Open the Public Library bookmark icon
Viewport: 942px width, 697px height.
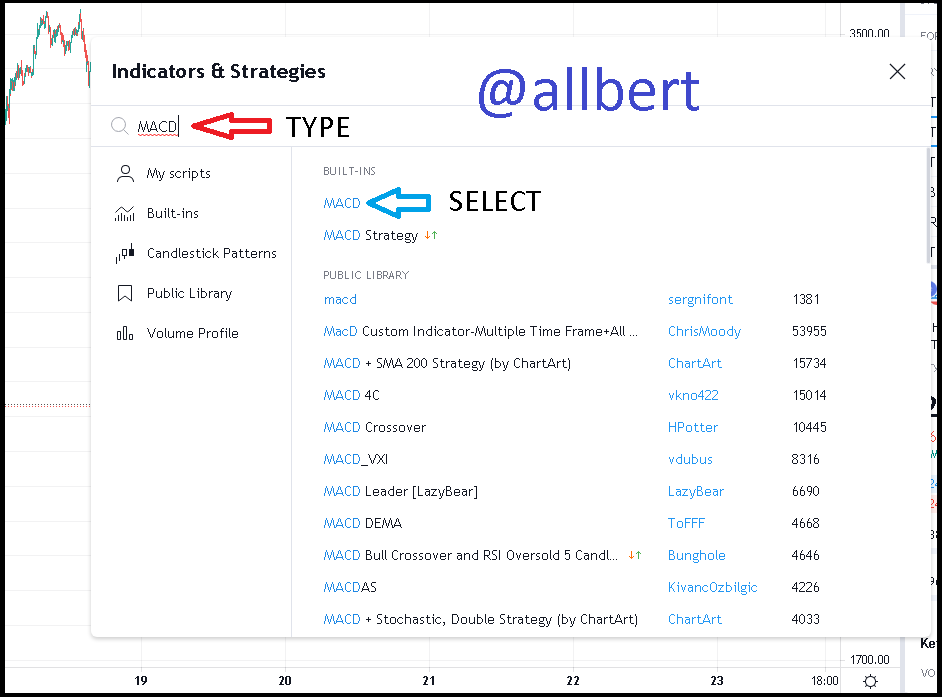click(x=125, y=293)
